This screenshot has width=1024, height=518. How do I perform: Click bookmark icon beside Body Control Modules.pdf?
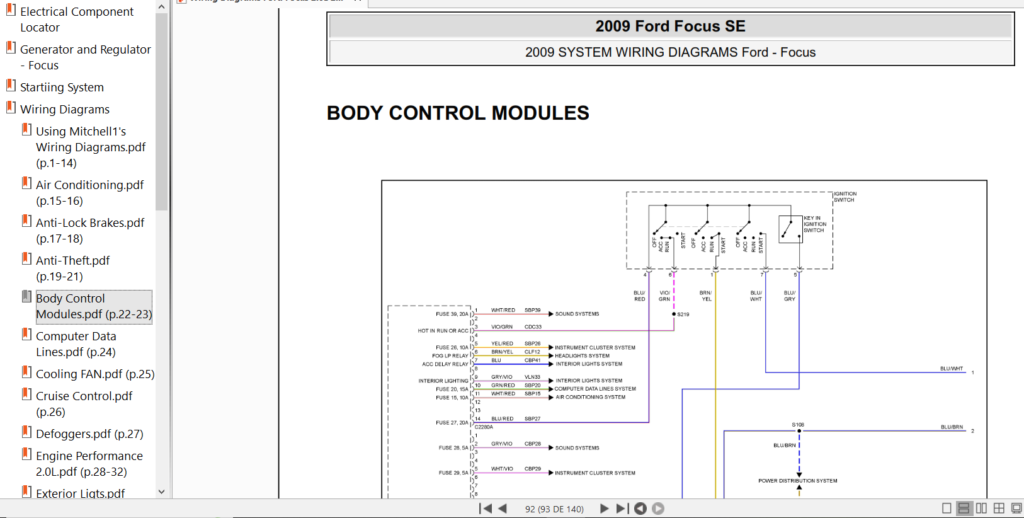click(x=26, y=297)
